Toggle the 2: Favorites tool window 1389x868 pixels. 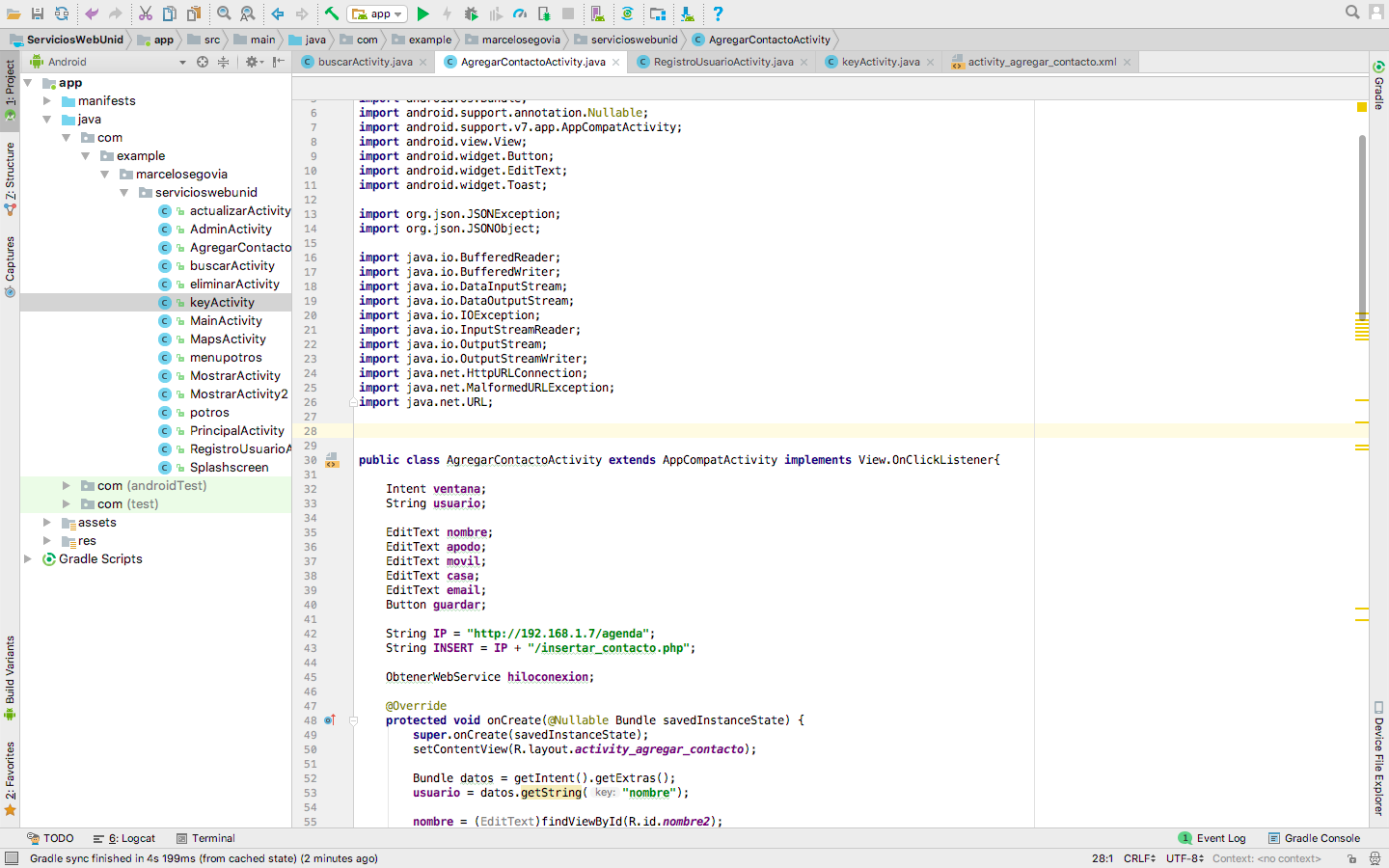(x=10, y=778)
